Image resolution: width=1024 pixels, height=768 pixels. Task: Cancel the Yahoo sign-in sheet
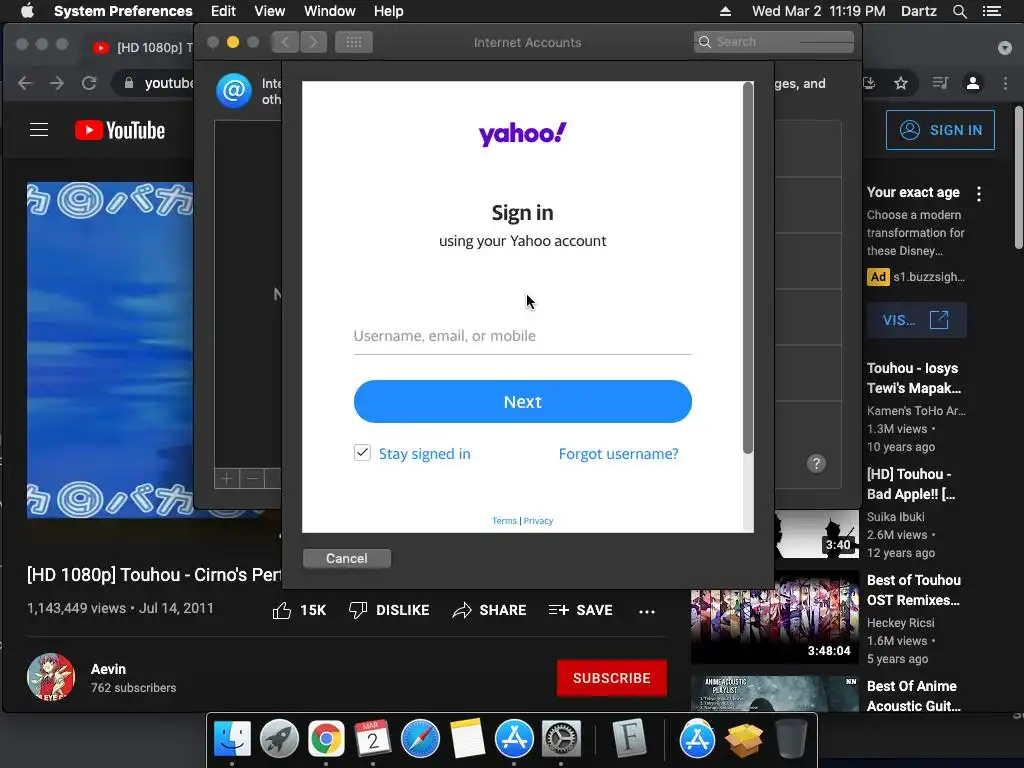pyautogui.click(x=347, y=558)
